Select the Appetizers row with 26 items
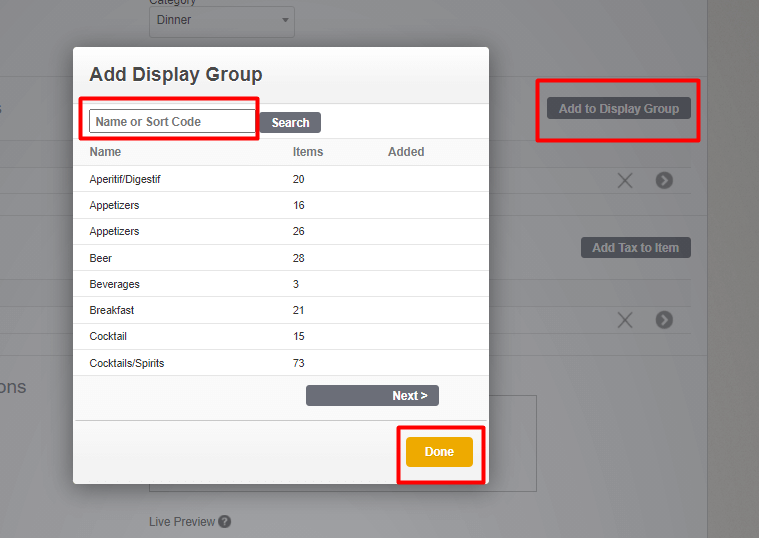Screen dimensions: 759x538 (115, 231)
